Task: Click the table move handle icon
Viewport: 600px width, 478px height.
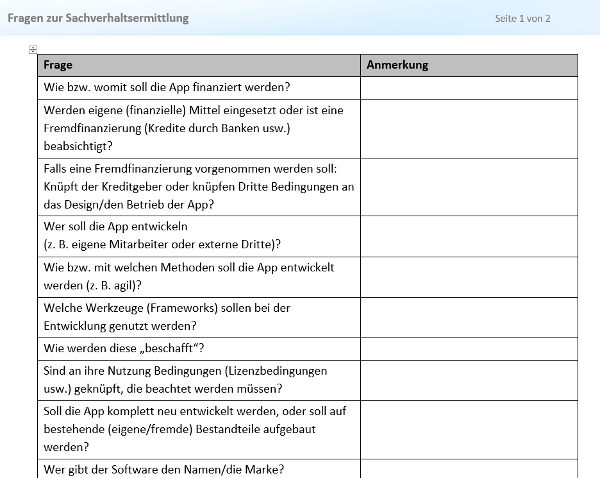Action: point(33,49)
